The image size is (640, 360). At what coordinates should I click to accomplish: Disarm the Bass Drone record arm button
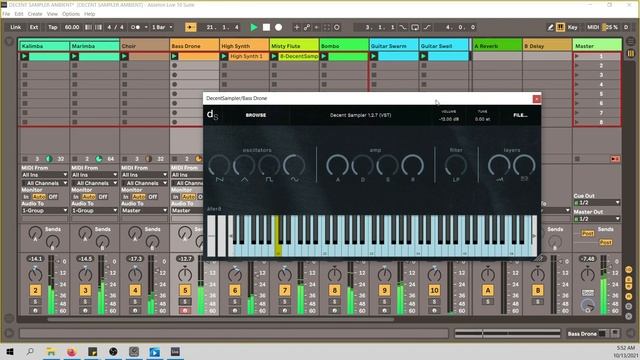coord(185,311)
